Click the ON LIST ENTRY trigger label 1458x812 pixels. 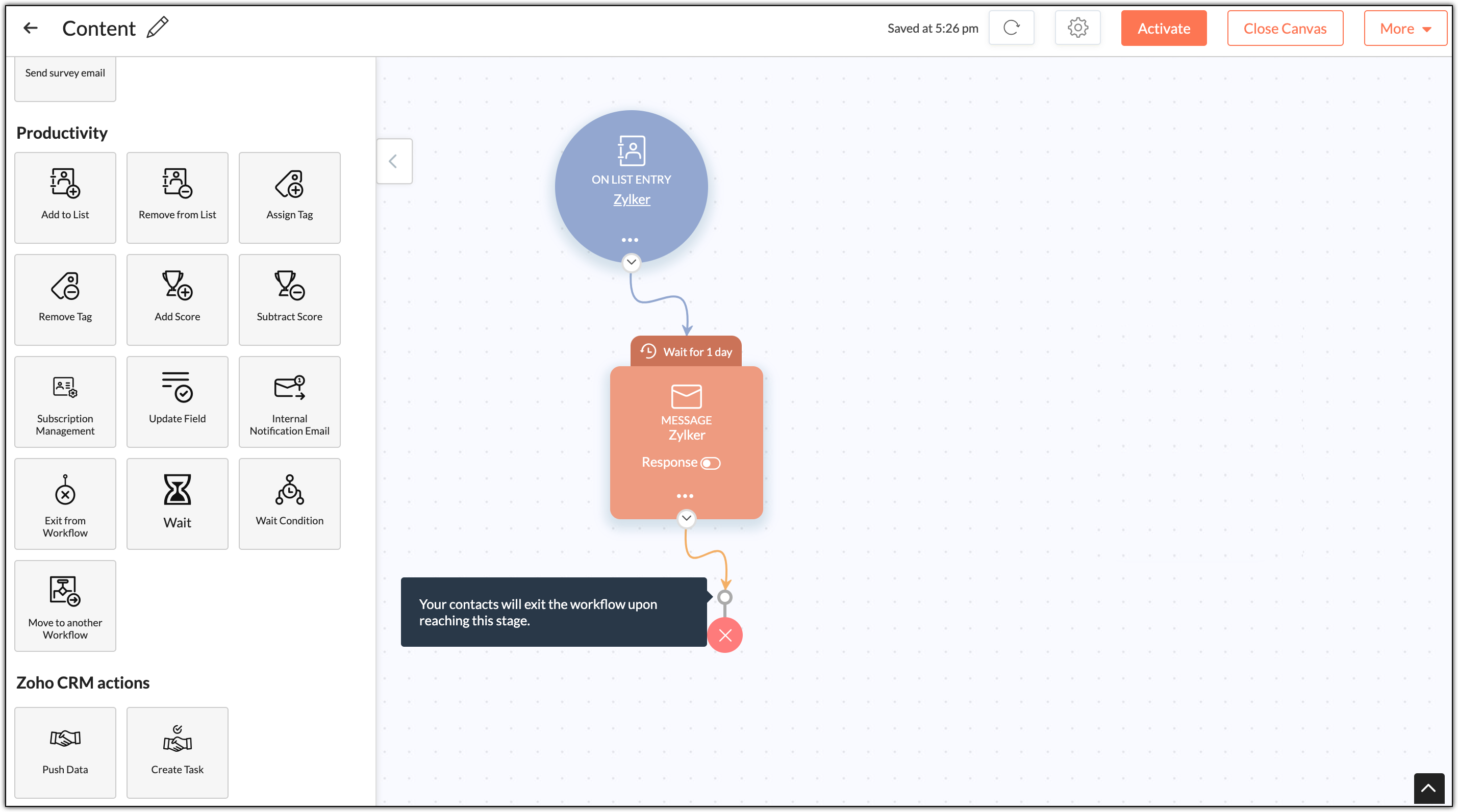click(631, 180)
